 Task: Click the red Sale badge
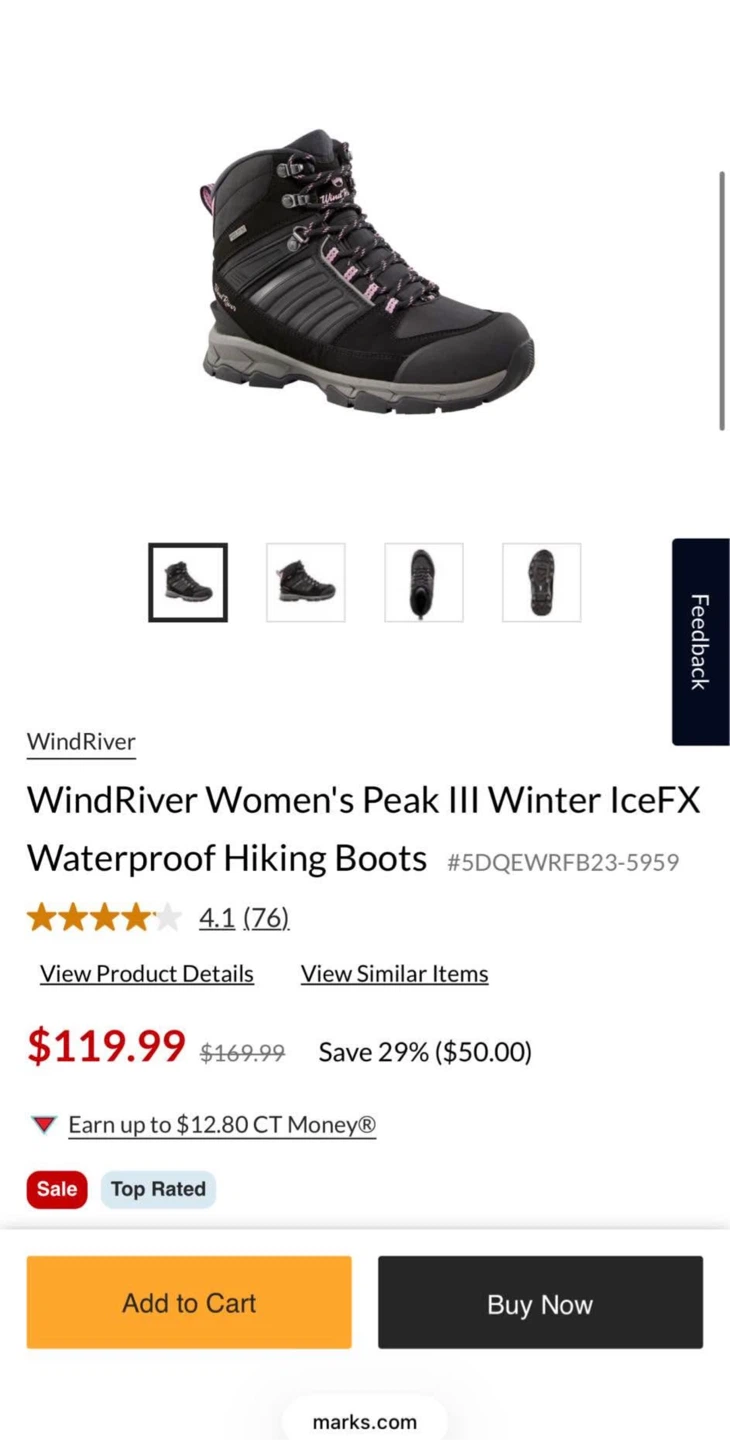click(x=57, y=1189)
